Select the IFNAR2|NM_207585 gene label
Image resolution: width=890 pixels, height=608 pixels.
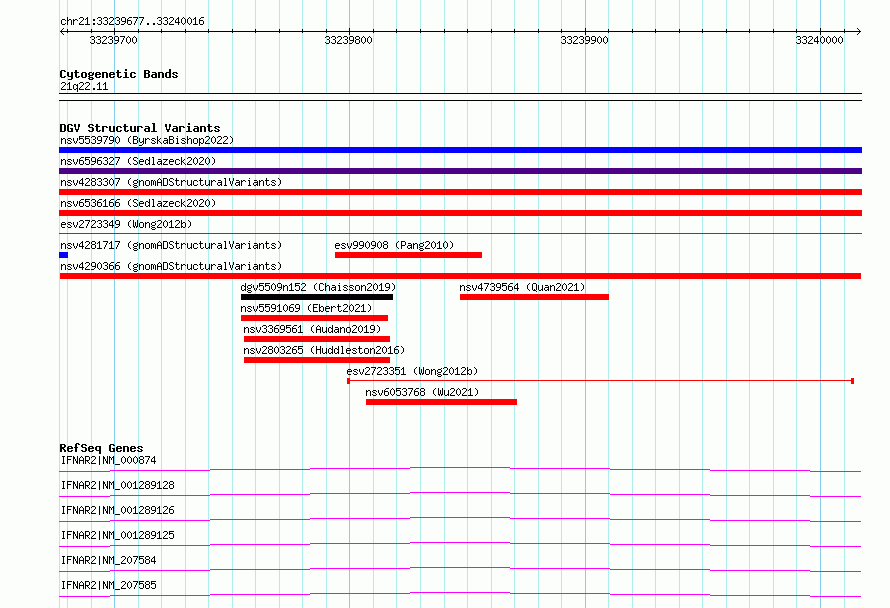(x=108, y=585)
